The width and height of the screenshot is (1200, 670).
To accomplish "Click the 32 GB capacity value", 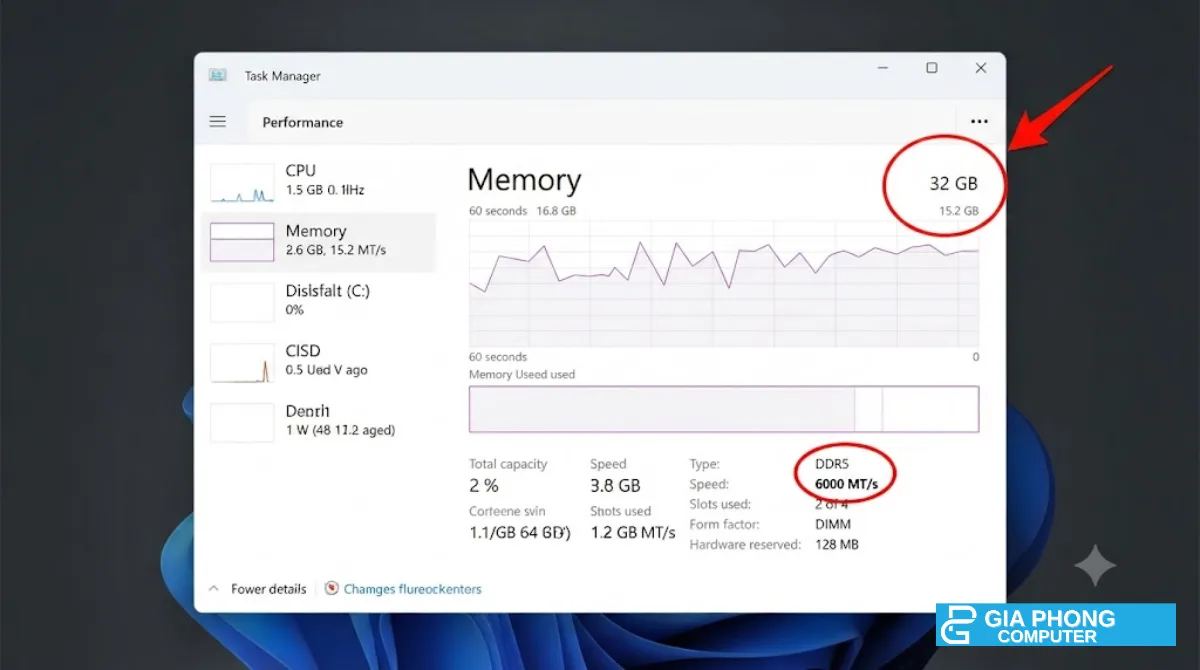I will (953, 183).
